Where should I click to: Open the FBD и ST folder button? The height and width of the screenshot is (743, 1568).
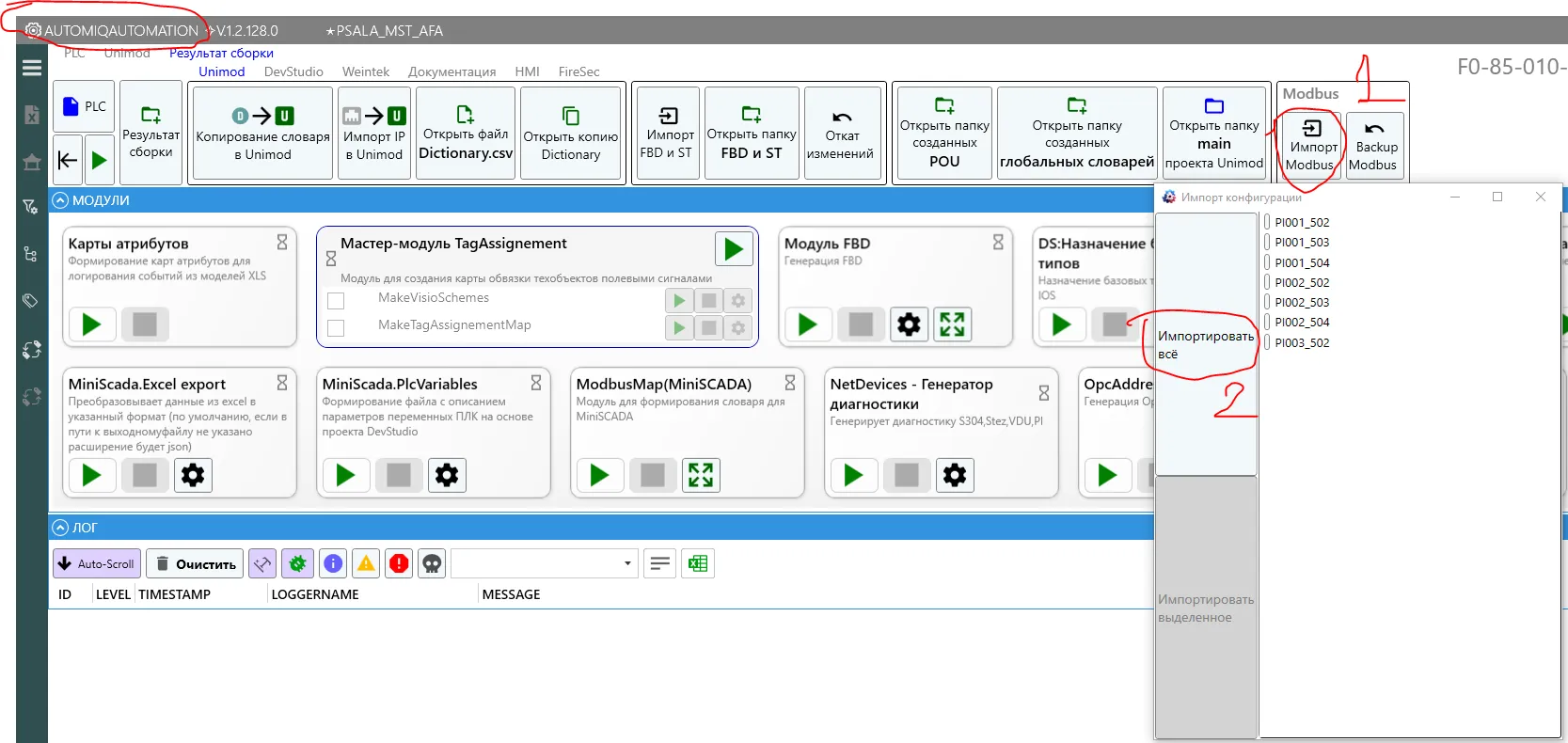click(x=752, y=133)
